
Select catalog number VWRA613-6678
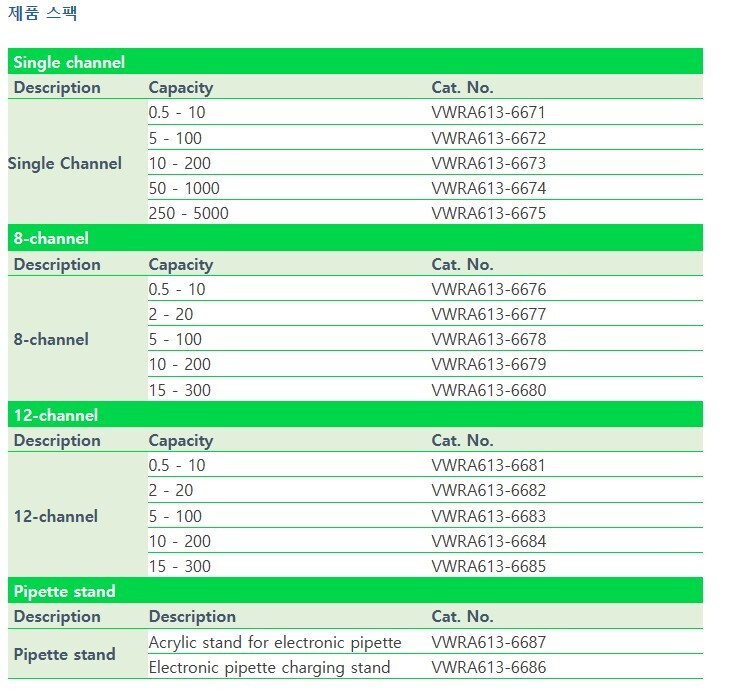click(488, 339)
